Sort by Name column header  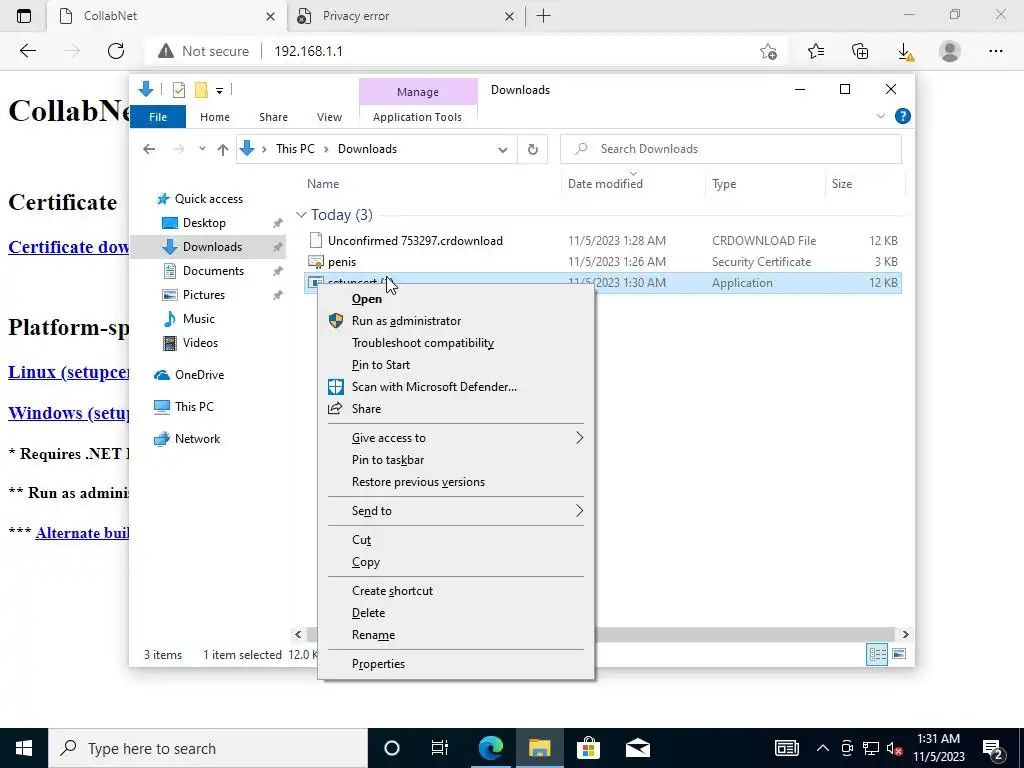click(x=323, y=184)
